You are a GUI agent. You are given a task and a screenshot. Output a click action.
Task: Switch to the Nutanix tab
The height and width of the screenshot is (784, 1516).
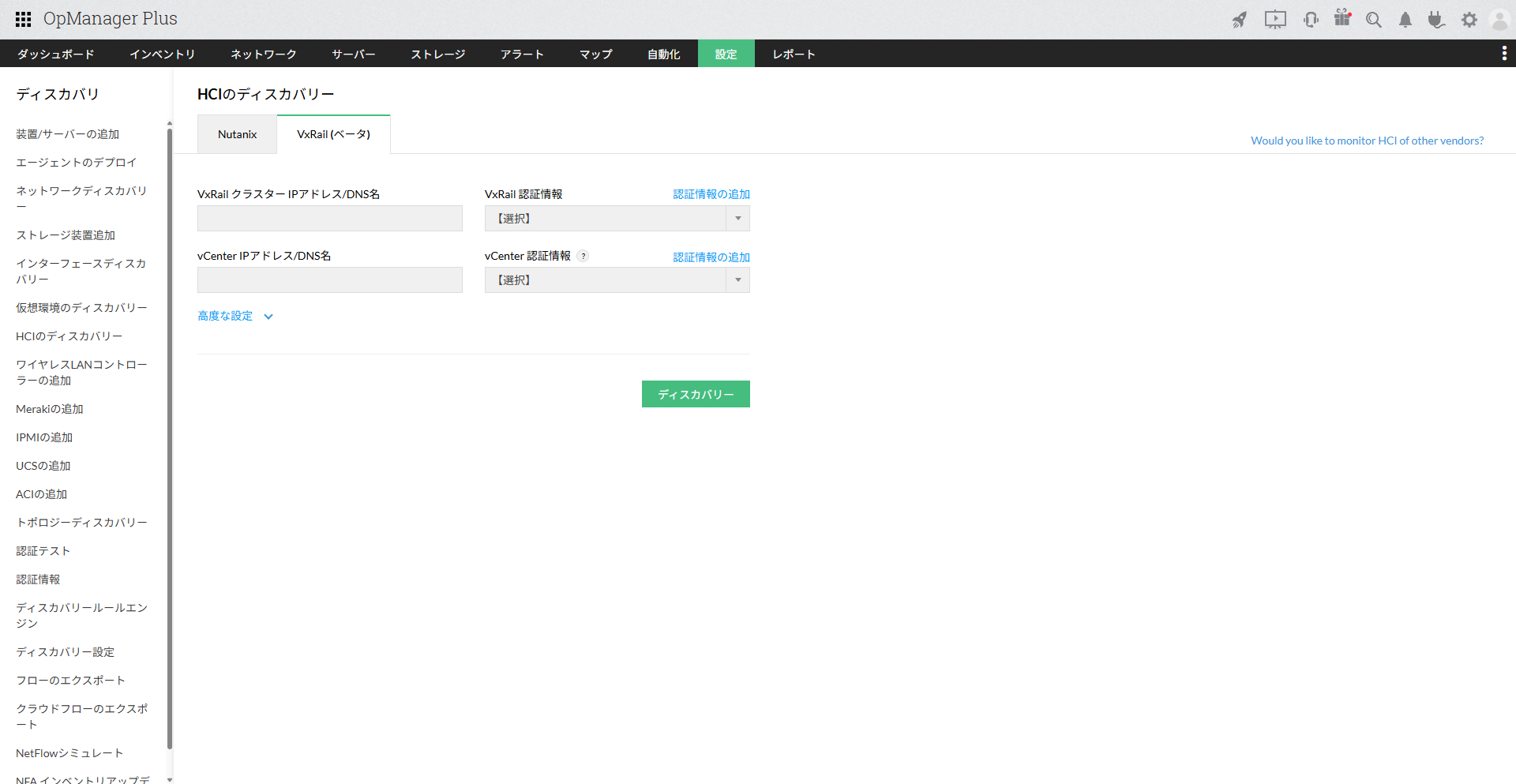(x=236, y=133)
